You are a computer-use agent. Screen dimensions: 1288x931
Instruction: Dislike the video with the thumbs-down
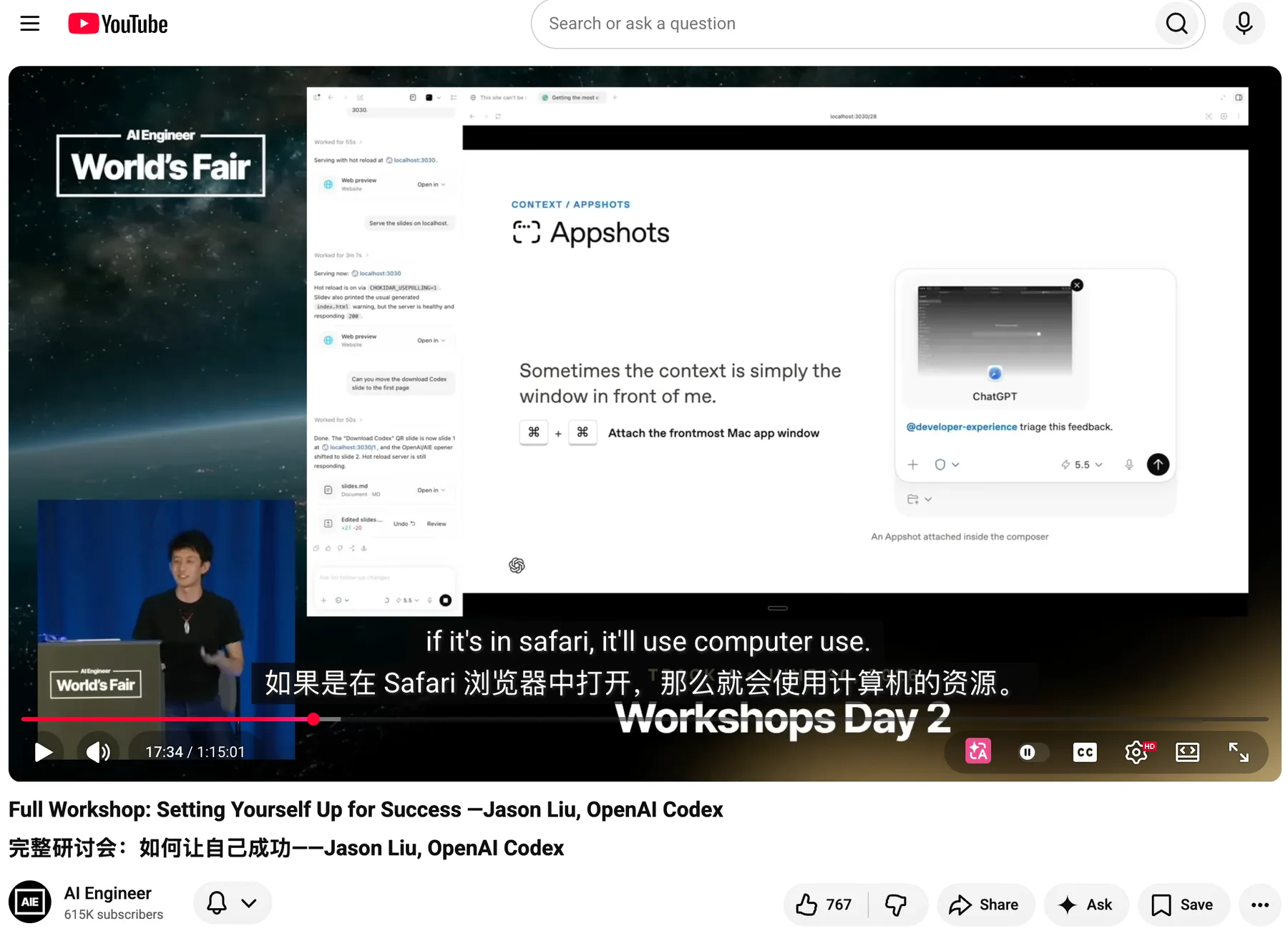(897, 905)
